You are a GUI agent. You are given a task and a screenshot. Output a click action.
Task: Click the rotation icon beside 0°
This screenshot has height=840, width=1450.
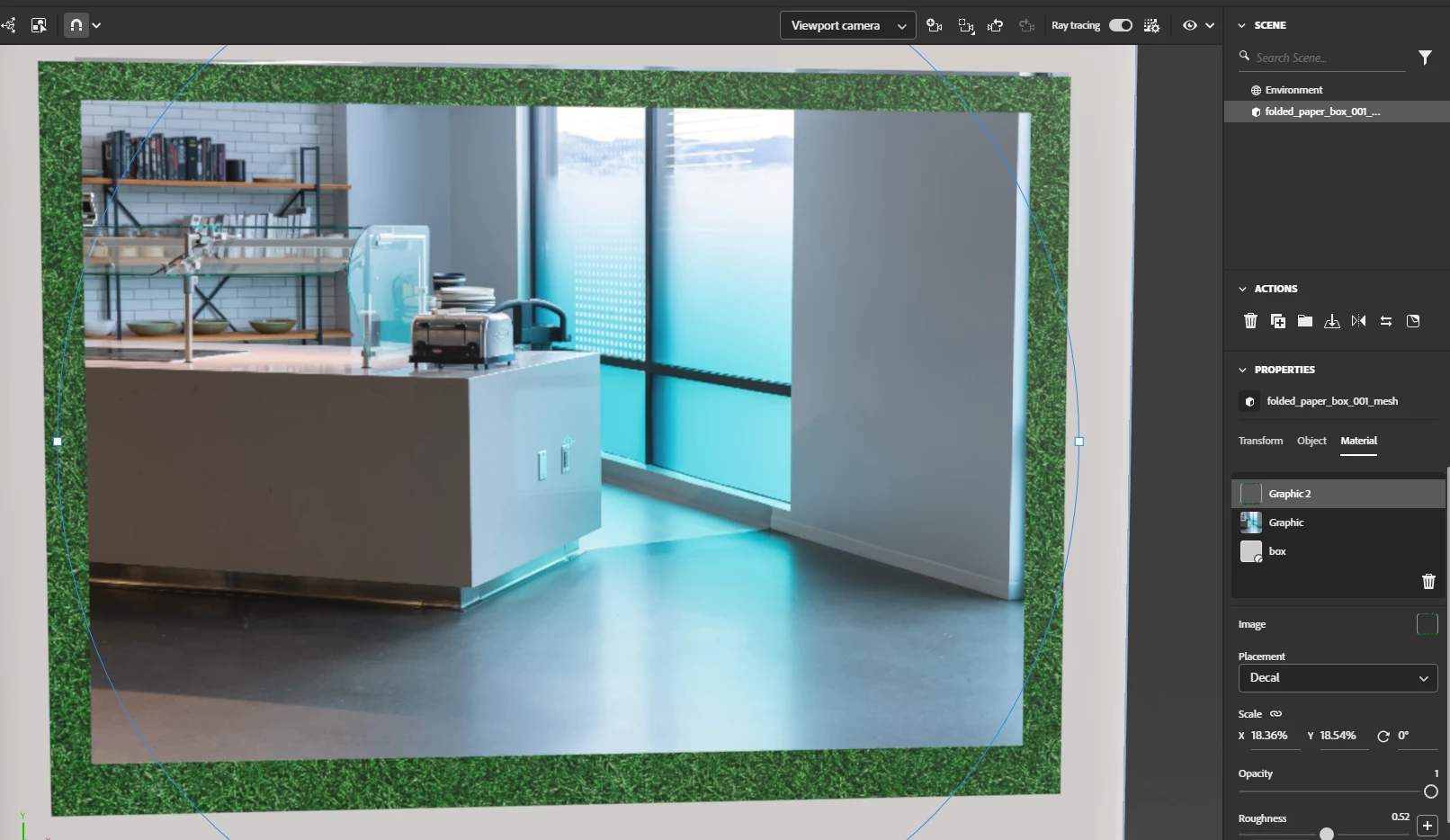[x=1383, y=737]
